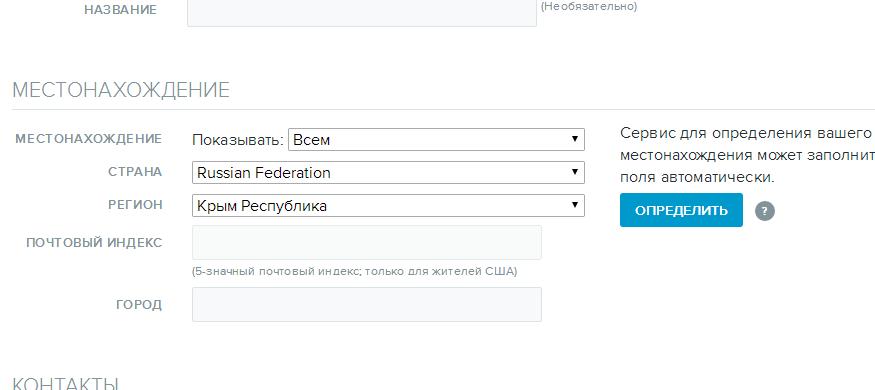Click the 5-значный почтовый индекс hint text
875x390 pixels.
354,272
